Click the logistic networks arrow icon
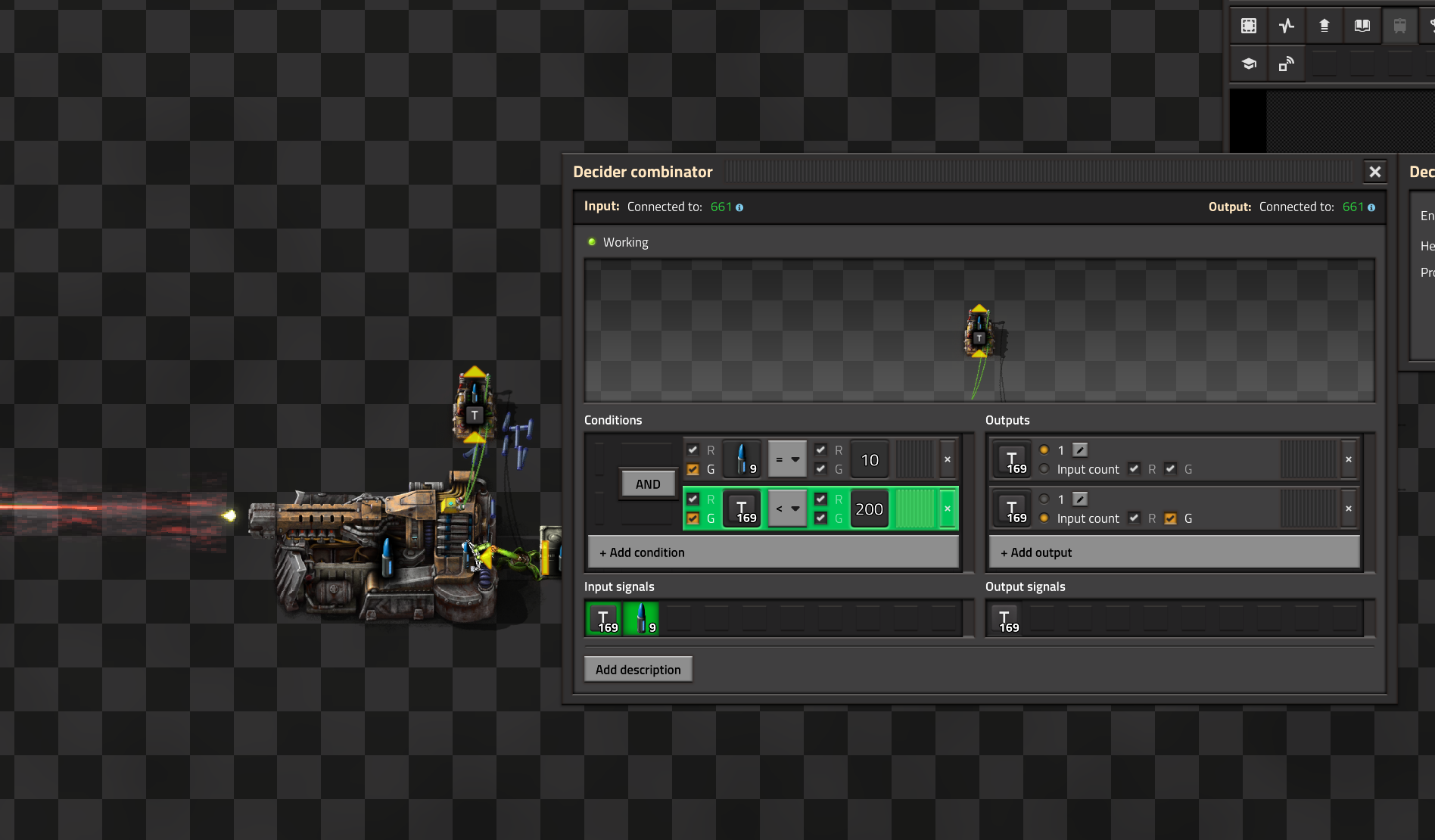Image resolution: width=1435 pixels, height=840 pixels. coord(1324,26)
